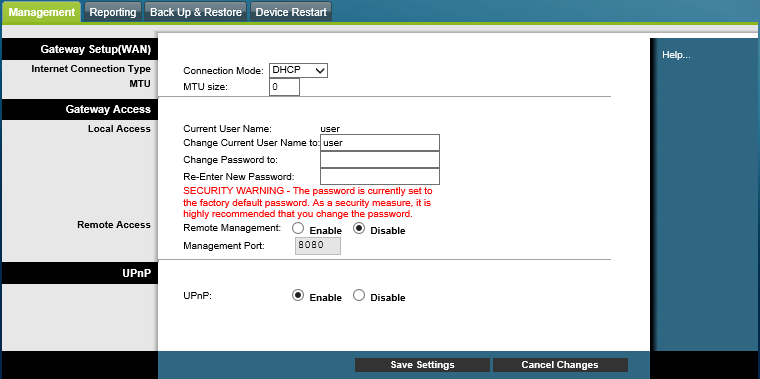
Task: Switch to the Management tab
Action: click(x=41, y=12)
